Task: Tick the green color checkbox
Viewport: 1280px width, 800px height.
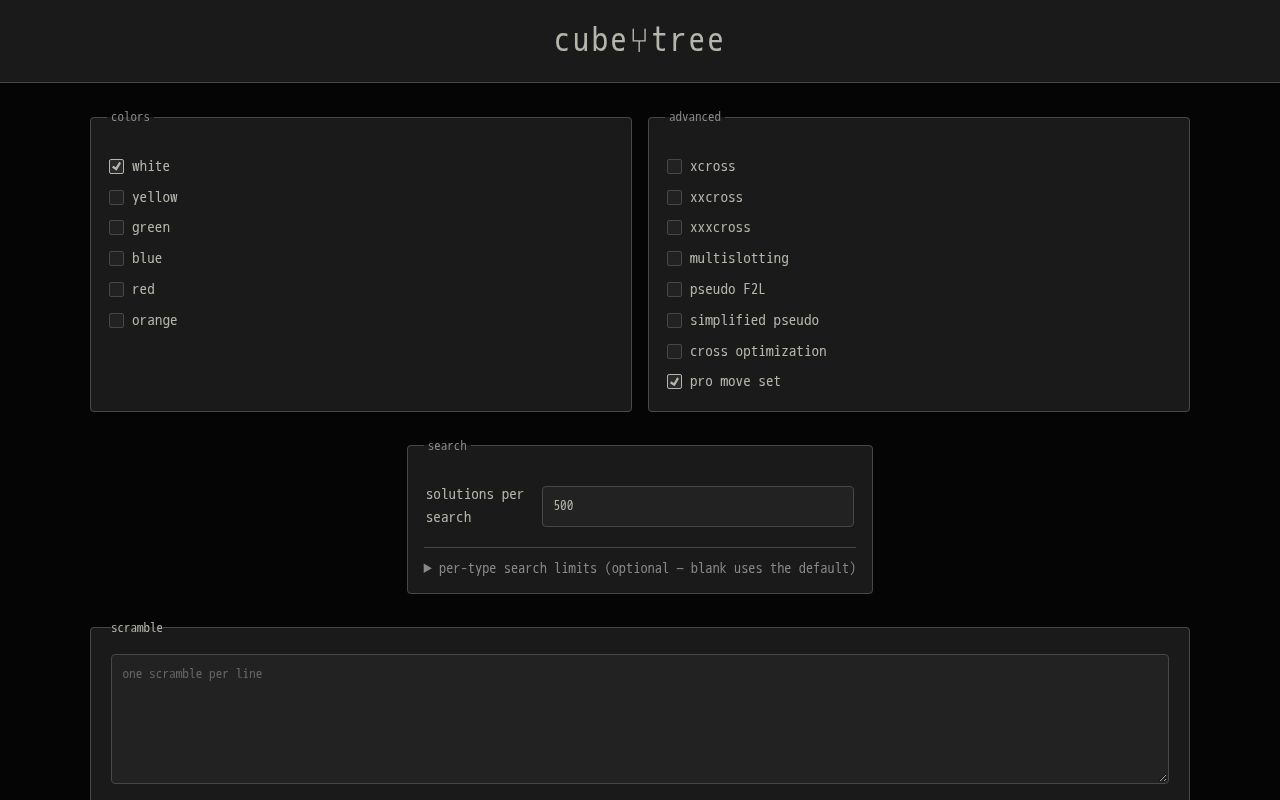Action: coord(117,228)
